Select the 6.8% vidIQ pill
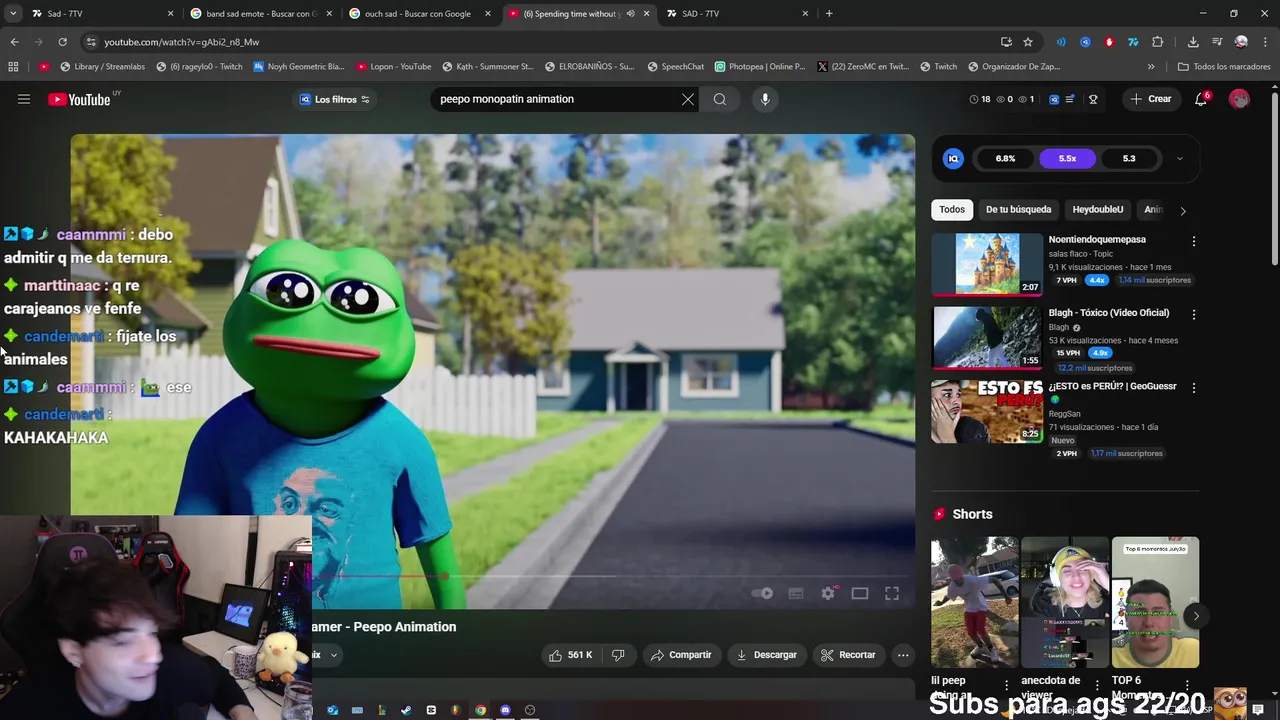This screenshot has width=1280, height=720. tap(1005, 158)
